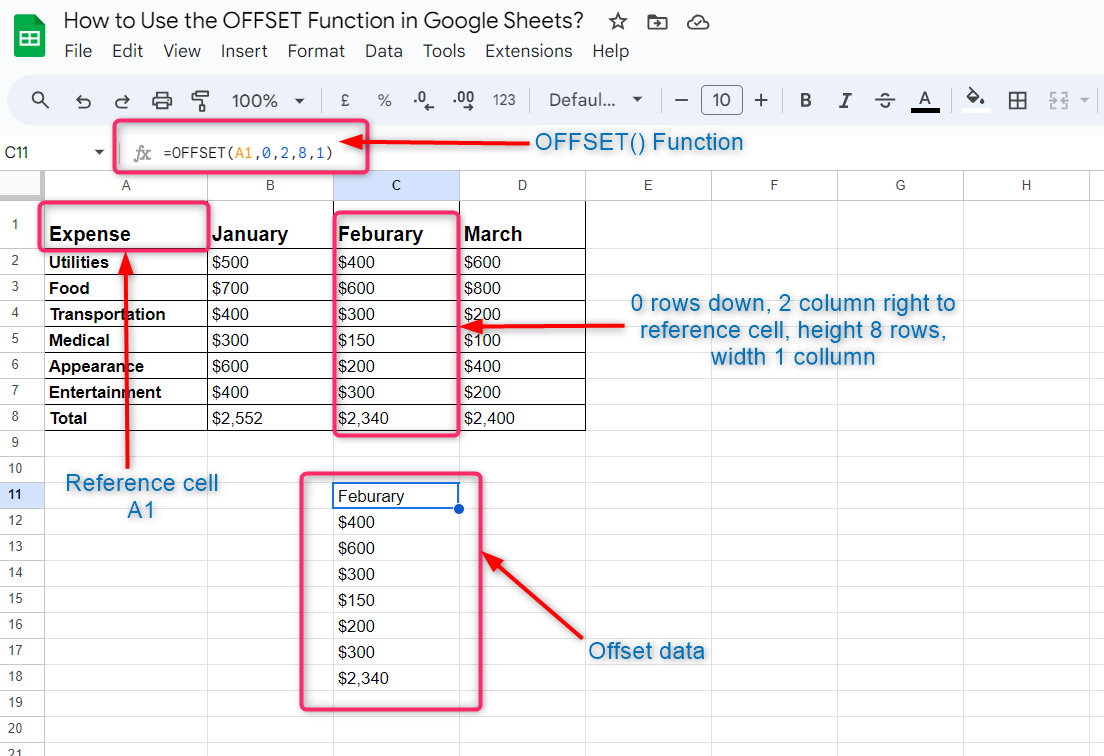
Task: Click the move to folder icon
Action: coord(657,22)
